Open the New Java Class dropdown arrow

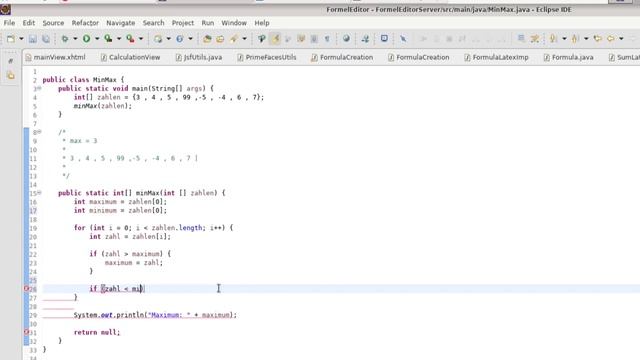pos(190,39)
